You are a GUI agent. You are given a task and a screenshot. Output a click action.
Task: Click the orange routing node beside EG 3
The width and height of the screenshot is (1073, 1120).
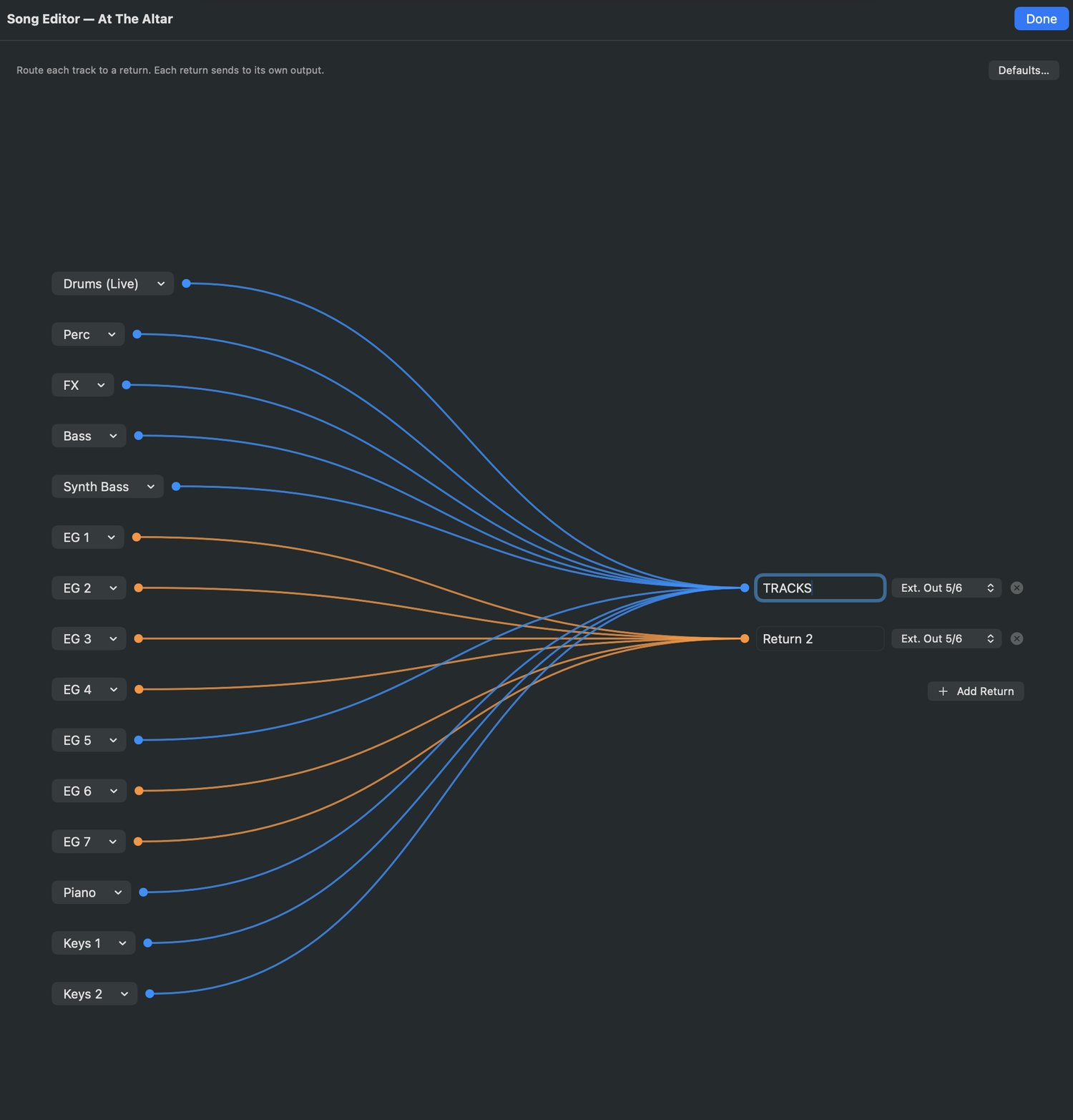[x=139, y=638]
